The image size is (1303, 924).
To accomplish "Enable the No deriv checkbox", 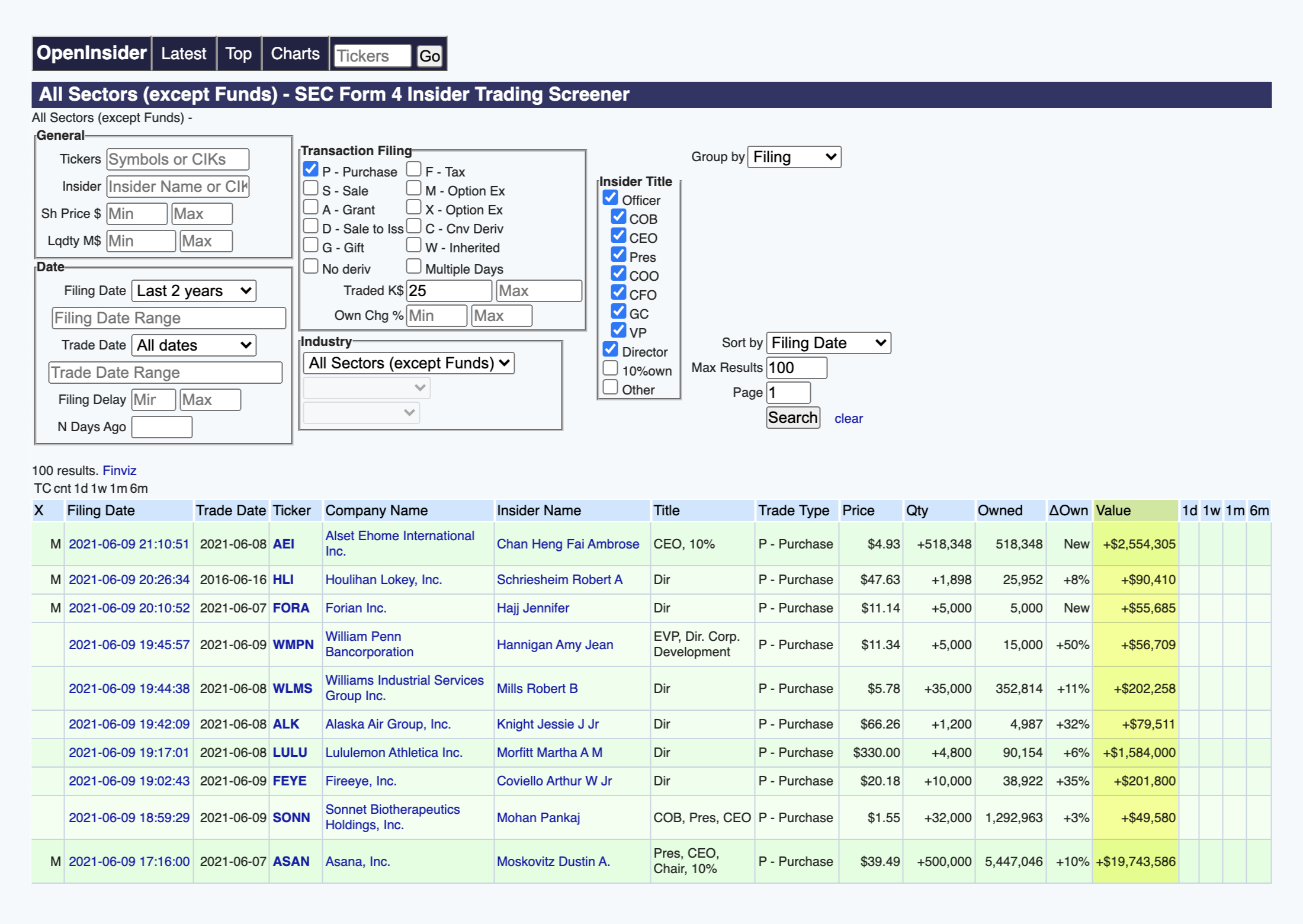I will [310, 267].
